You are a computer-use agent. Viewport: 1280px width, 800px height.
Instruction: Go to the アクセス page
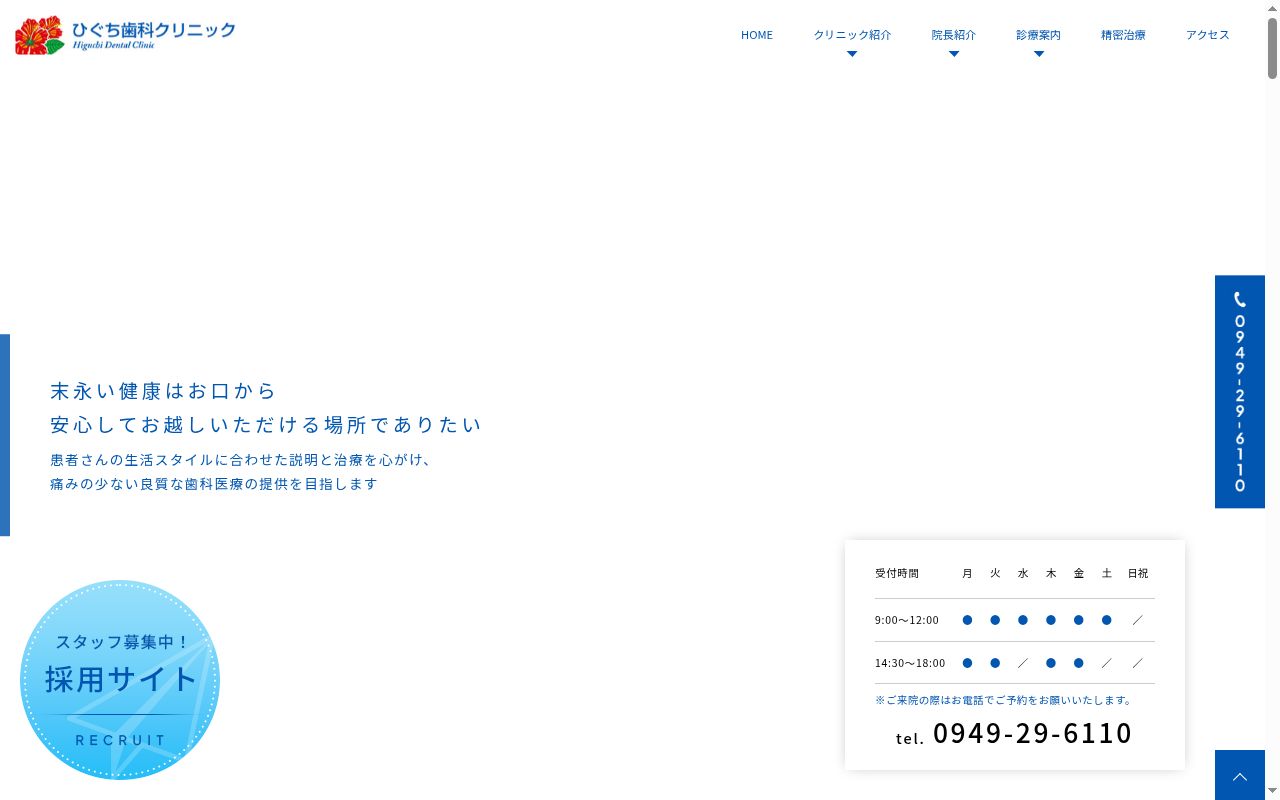coord(1208,35)
